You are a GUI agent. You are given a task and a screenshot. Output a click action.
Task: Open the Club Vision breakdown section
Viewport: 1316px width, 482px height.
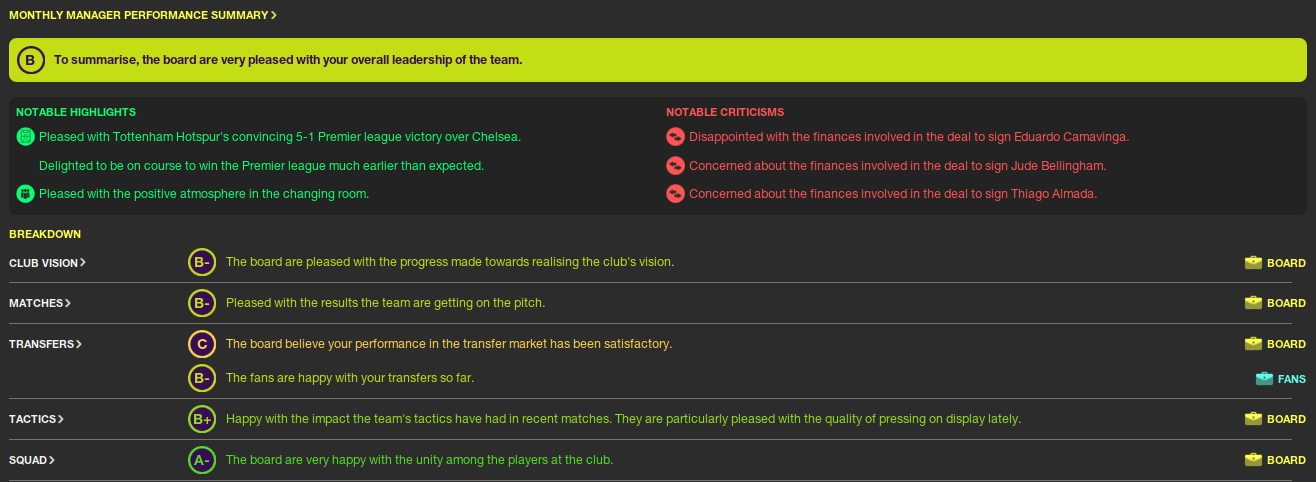47,263
